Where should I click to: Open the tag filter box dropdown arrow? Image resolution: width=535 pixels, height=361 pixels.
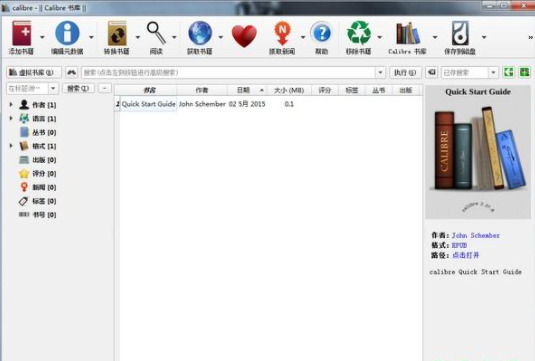pos(53,88)
